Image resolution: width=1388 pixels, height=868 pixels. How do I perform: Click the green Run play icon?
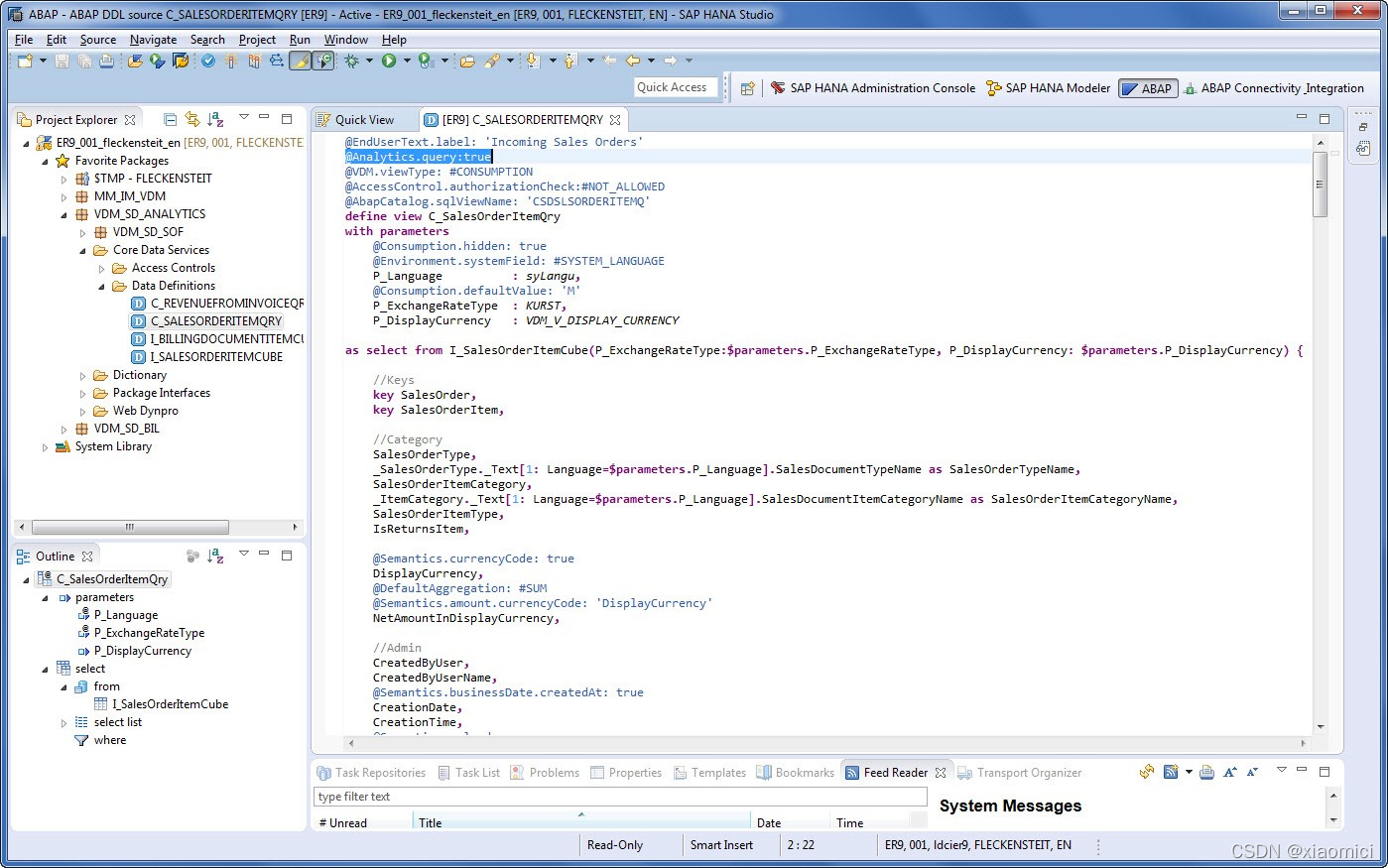(x=389, y=61)
